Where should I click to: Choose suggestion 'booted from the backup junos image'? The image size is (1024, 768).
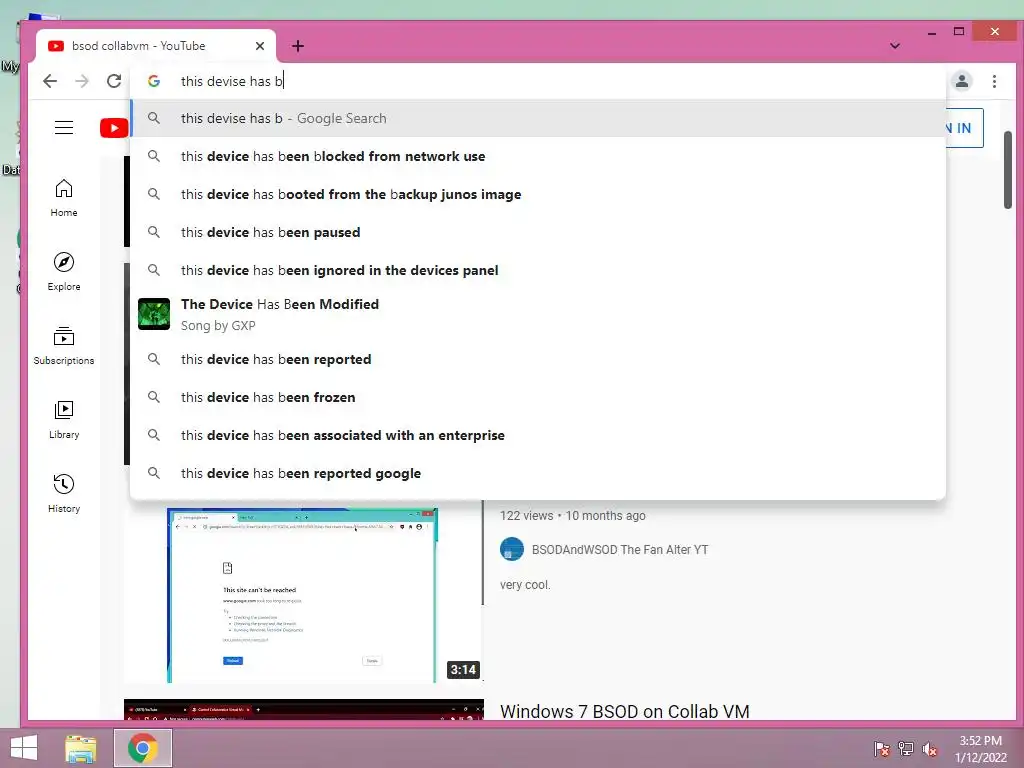click(538, 194)
